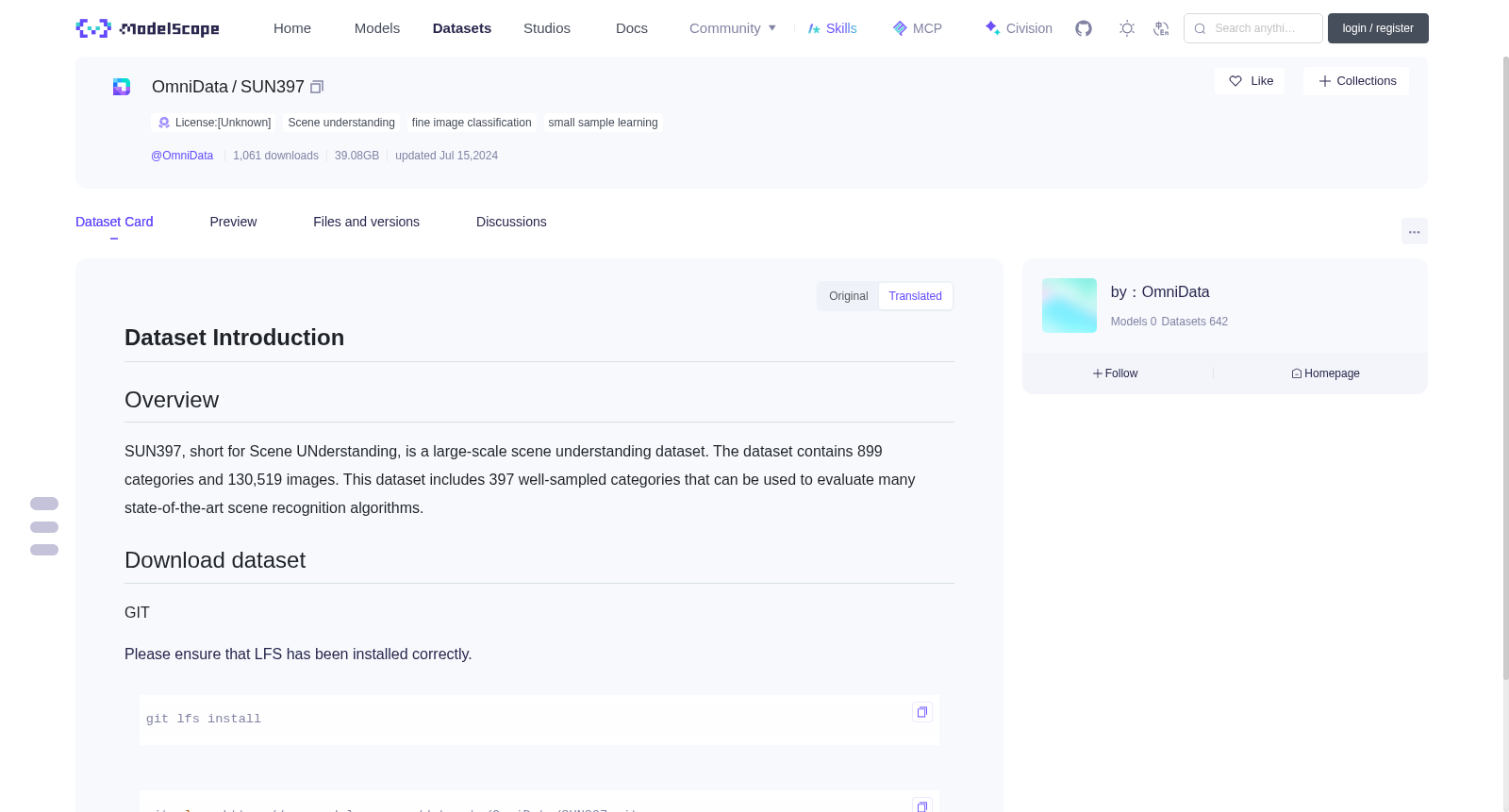1509x812 pixels.
Task: Open the Datasets section
Action: point(462,28)
